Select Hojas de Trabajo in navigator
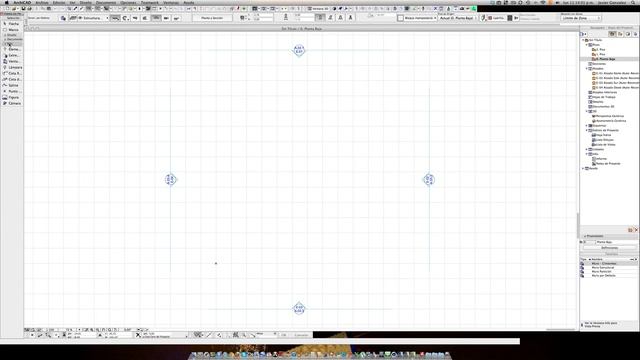The image size is (640, 360). (x=603, y=97)
